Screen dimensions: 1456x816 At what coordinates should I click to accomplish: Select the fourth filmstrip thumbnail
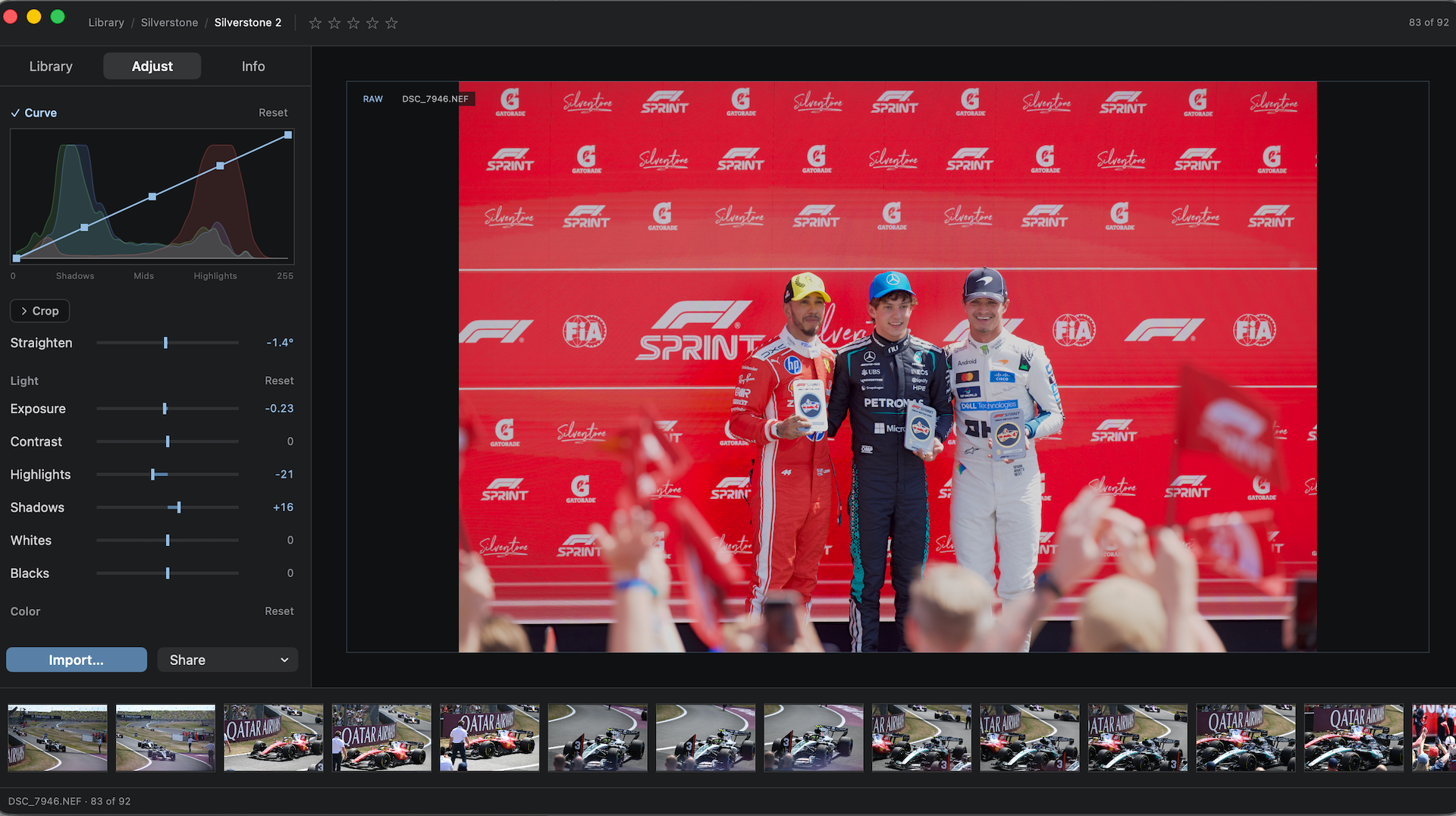tap(381, 738)
